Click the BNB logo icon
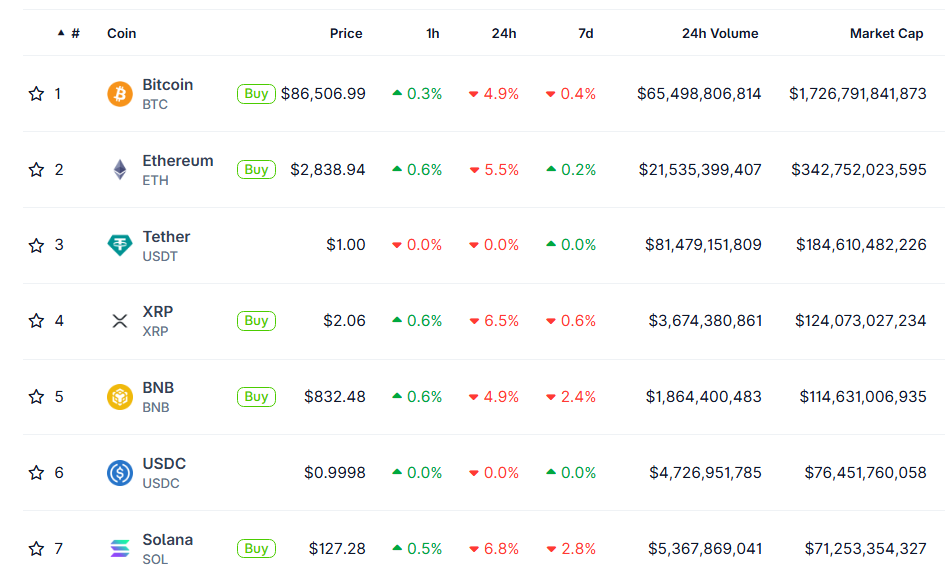Image resolution: width=945 pixels, height=578 pixels. pos(120,397)
